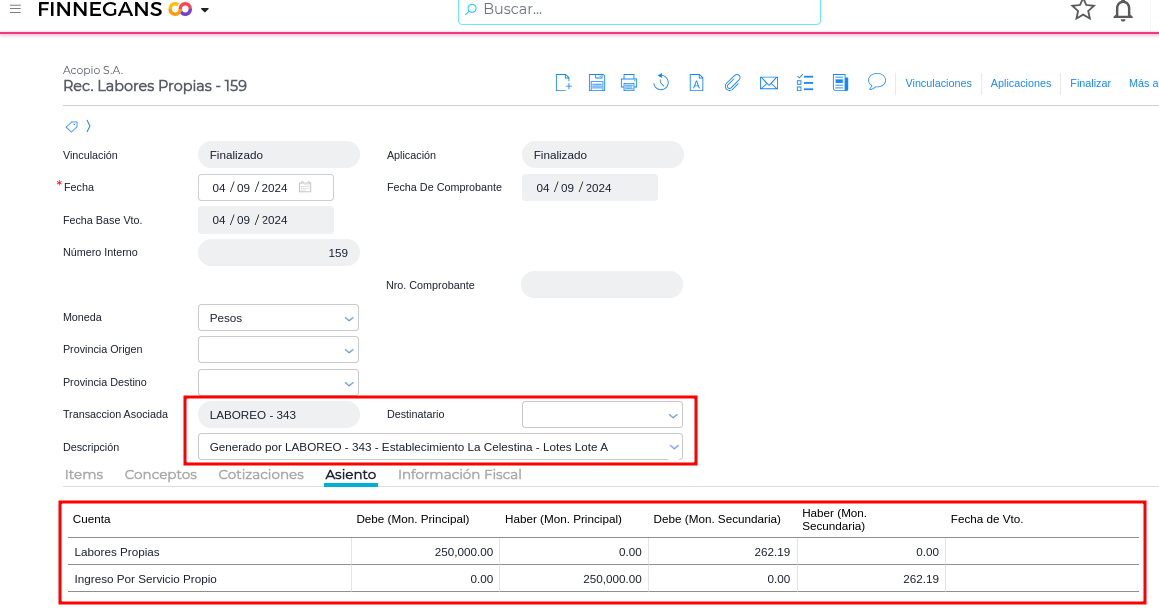
Task: Click the new document icon
Action: [x=564, y=83]
